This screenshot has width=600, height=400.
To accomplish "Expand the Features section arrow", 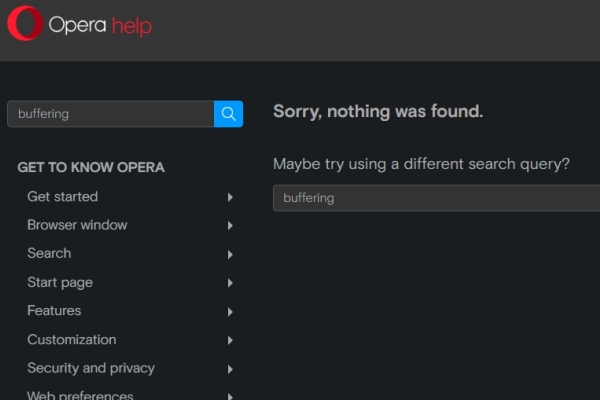I will (230, 311).
